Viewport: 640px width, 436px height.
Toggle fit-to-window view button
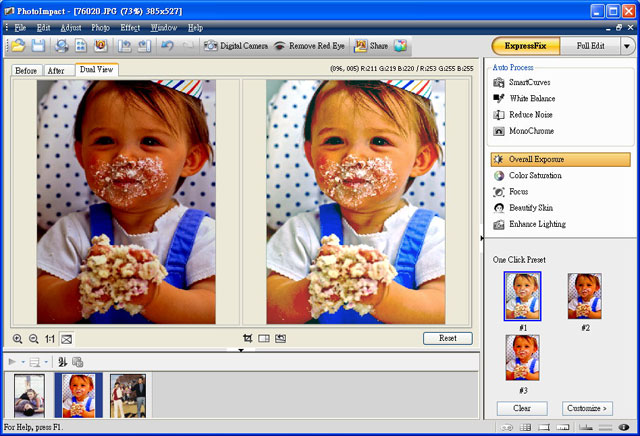click(x=67, y=339)
